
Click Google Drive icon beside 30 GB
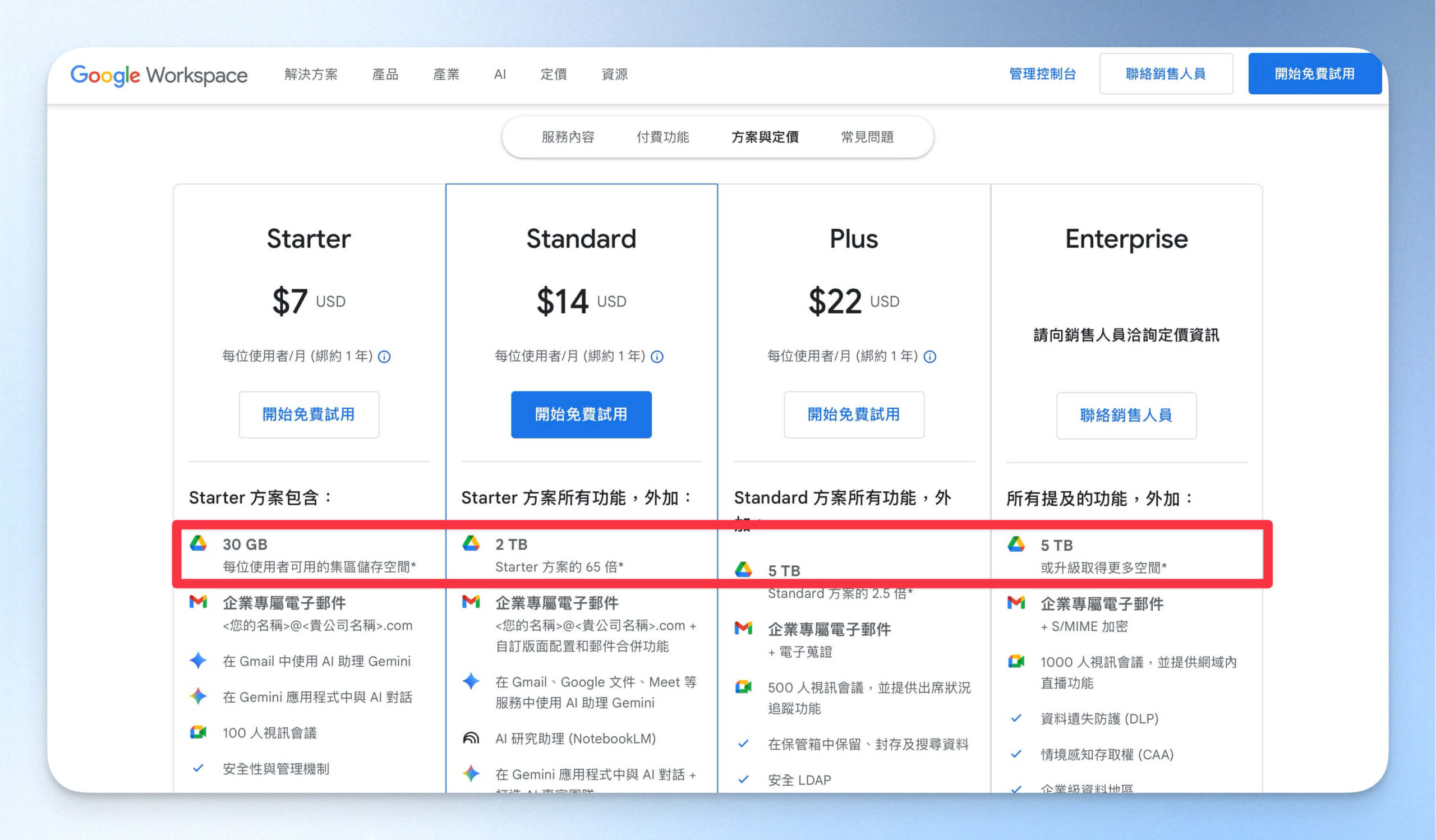(199, 544)
